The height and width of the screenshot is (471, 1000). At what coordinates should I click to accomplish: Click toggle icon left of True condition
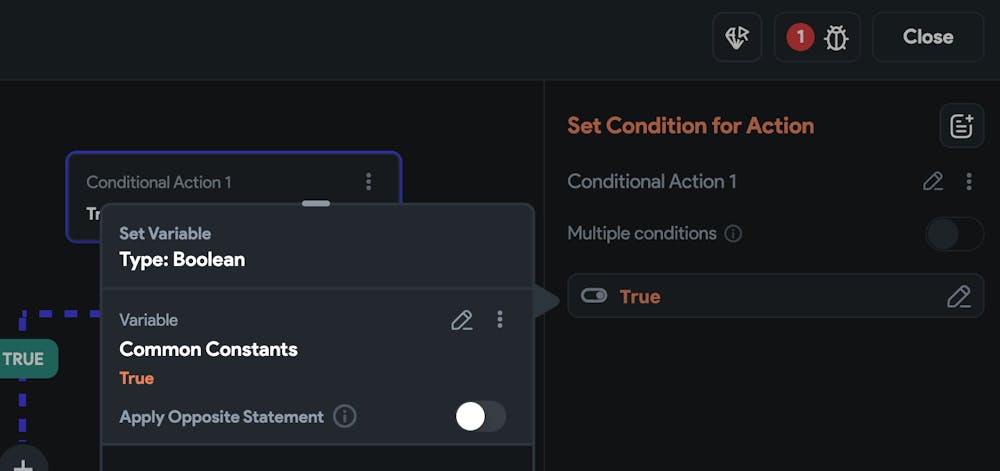pos(594,296)
